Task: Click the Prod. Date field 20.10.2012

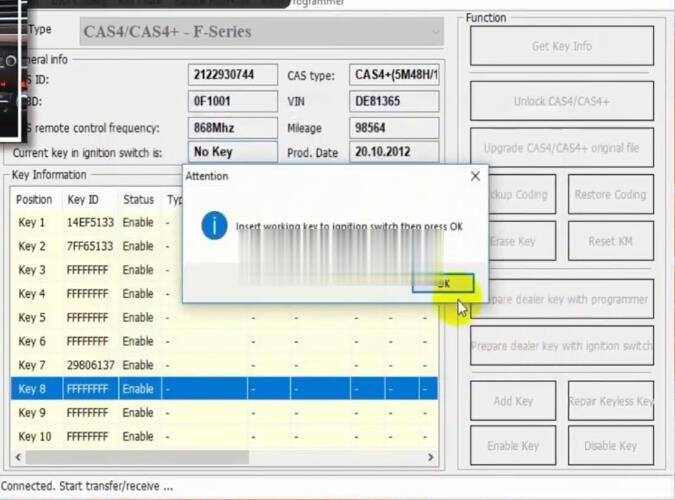Action: 394,152
